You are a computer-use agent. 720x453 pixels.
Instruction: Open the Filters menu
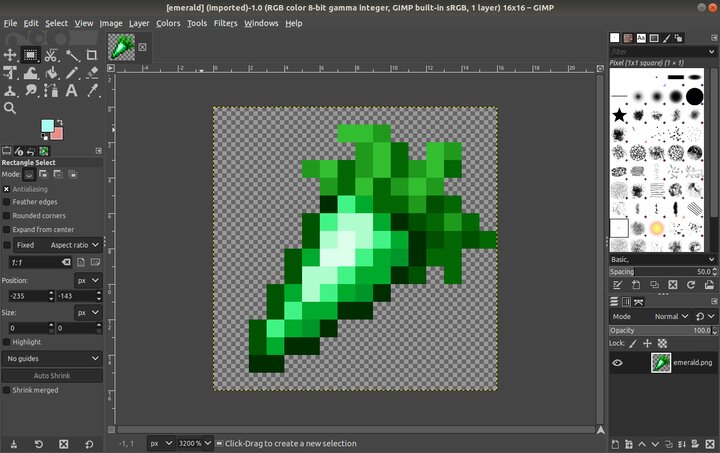point(225,23)
